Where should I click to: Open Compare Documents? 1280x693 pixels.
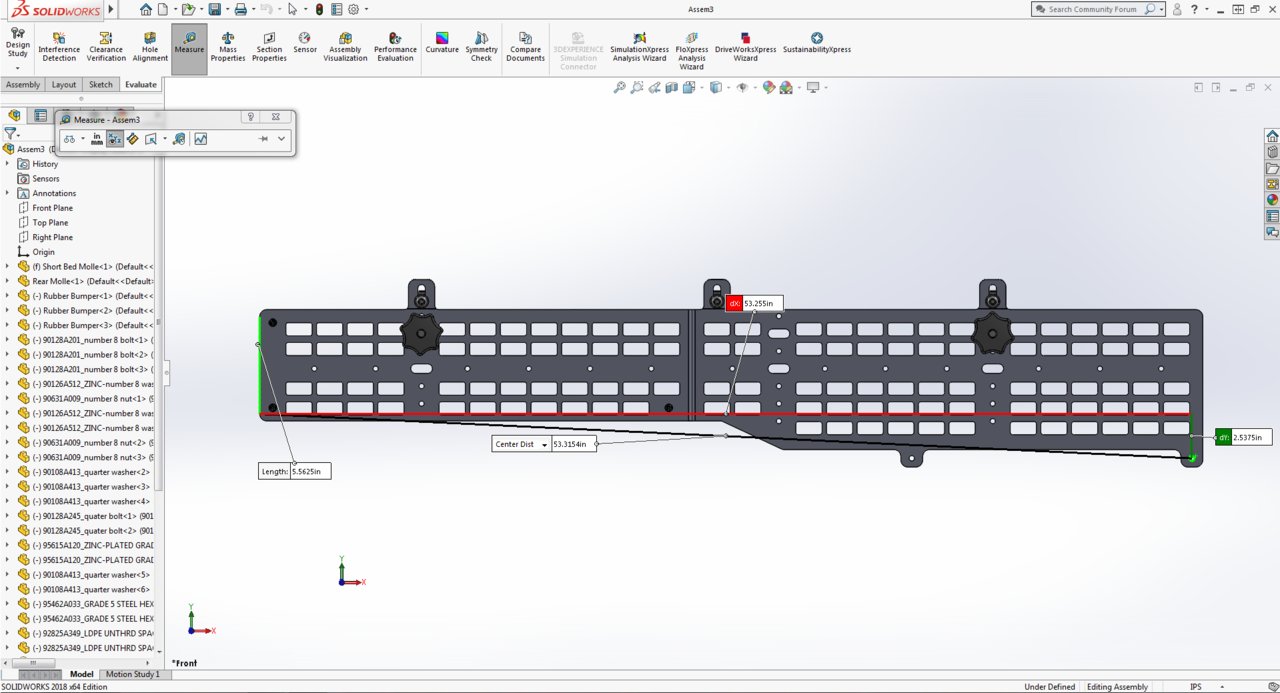(525, 47)
